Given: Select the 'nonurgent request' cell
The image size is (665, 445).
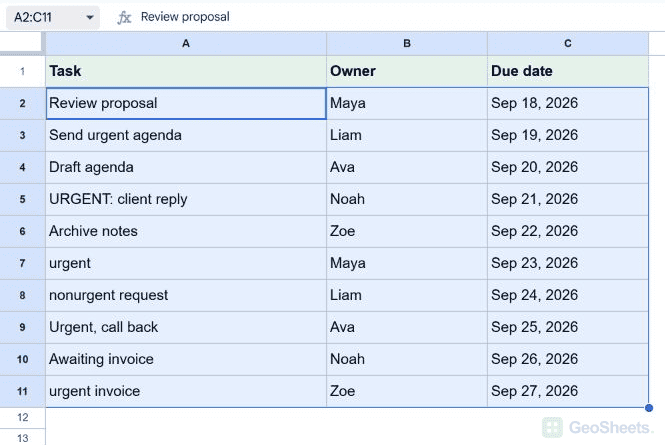Looking at the screenshot, I should coord(186,295).
